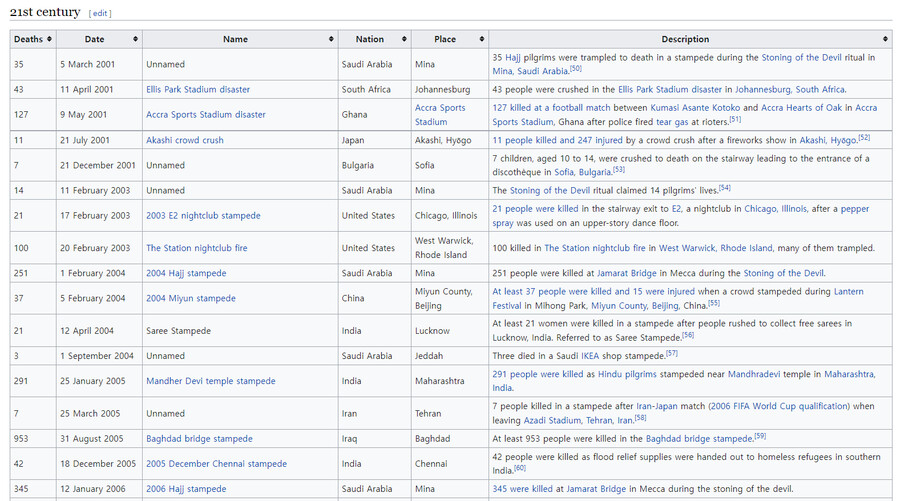Click the edit link beside 21st century
This screenshot has width=900, height=501.
point(100,14)
